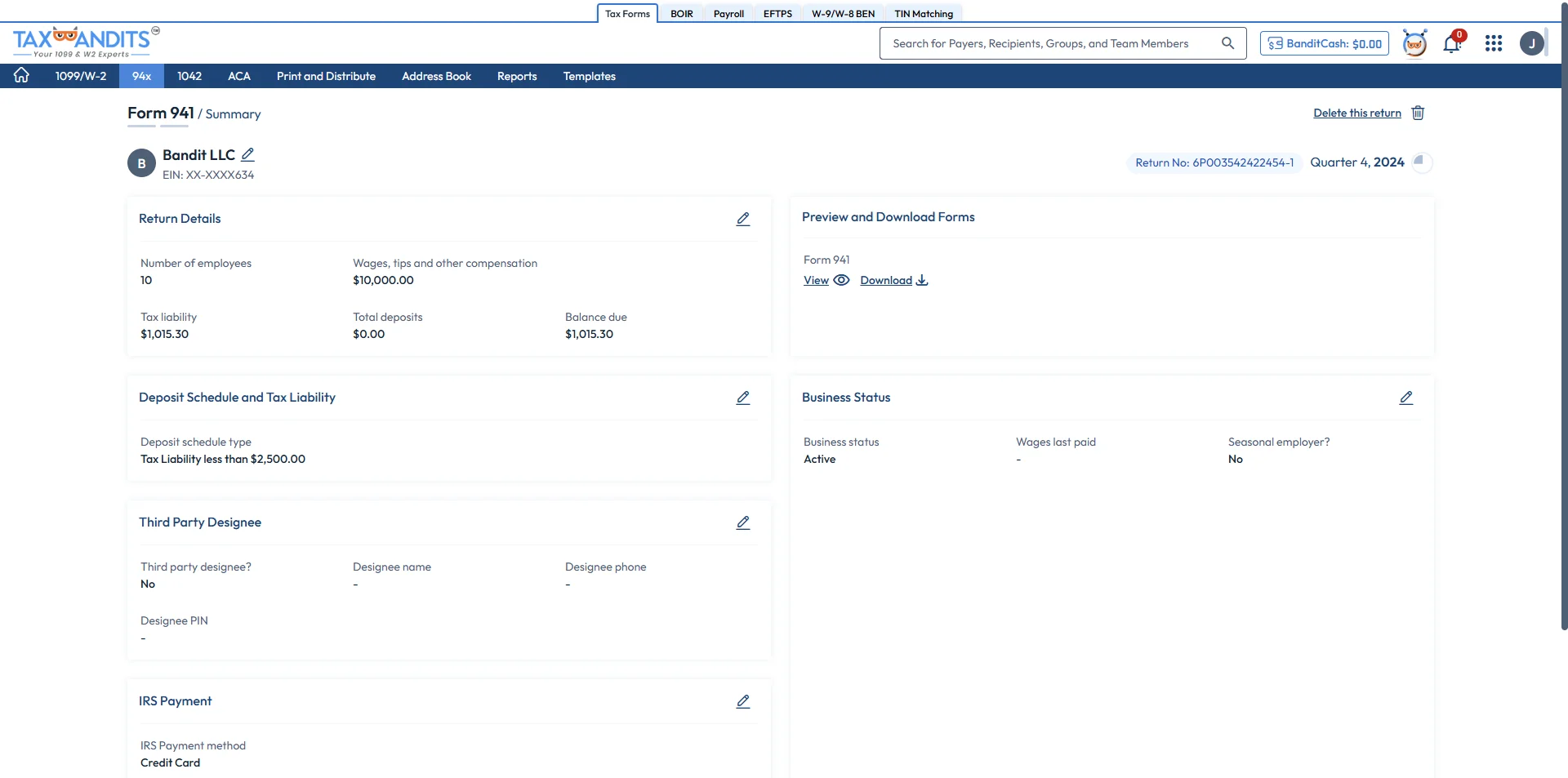Switch to the W-9/W-8 BEN tab
Image resolution: width=1568 pixels, height=778 pixels.
click(x=843, y=14)
